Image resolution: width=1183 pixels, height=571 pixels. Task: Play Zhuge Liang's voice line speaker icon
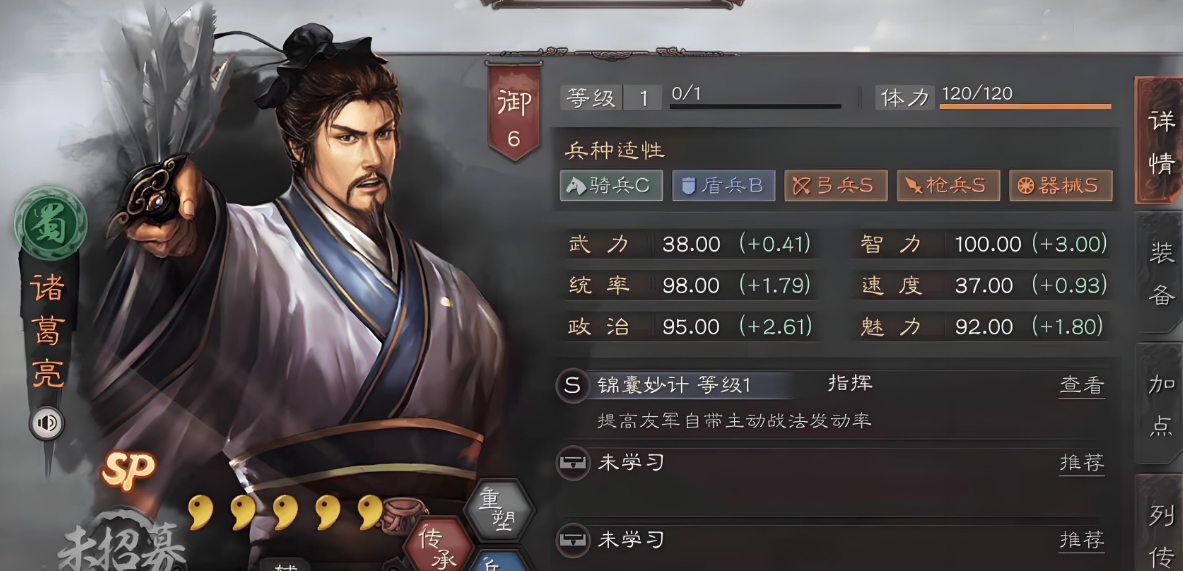click(47, 424)
